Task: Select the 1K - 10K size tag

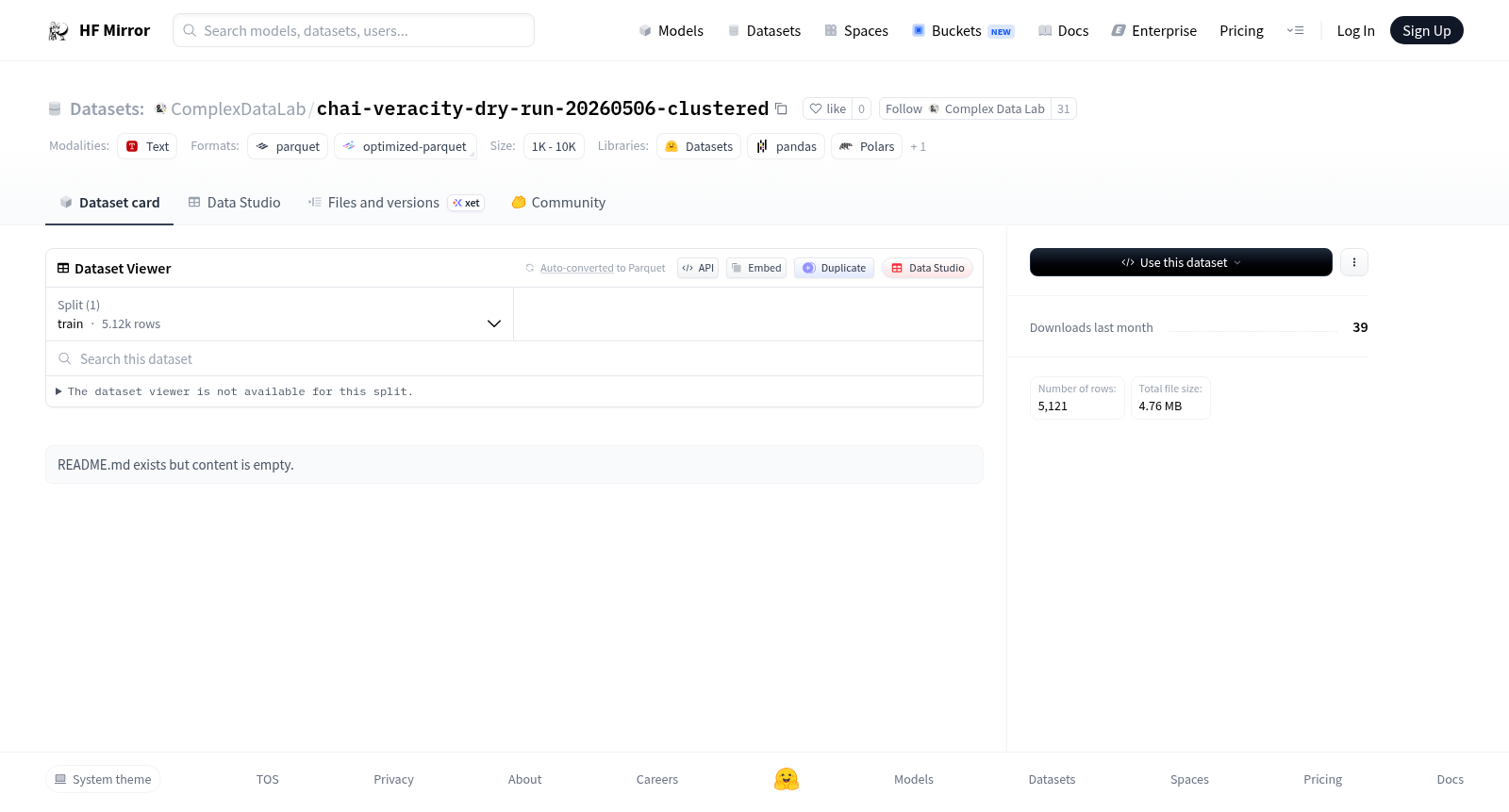Action: point(554,146)
